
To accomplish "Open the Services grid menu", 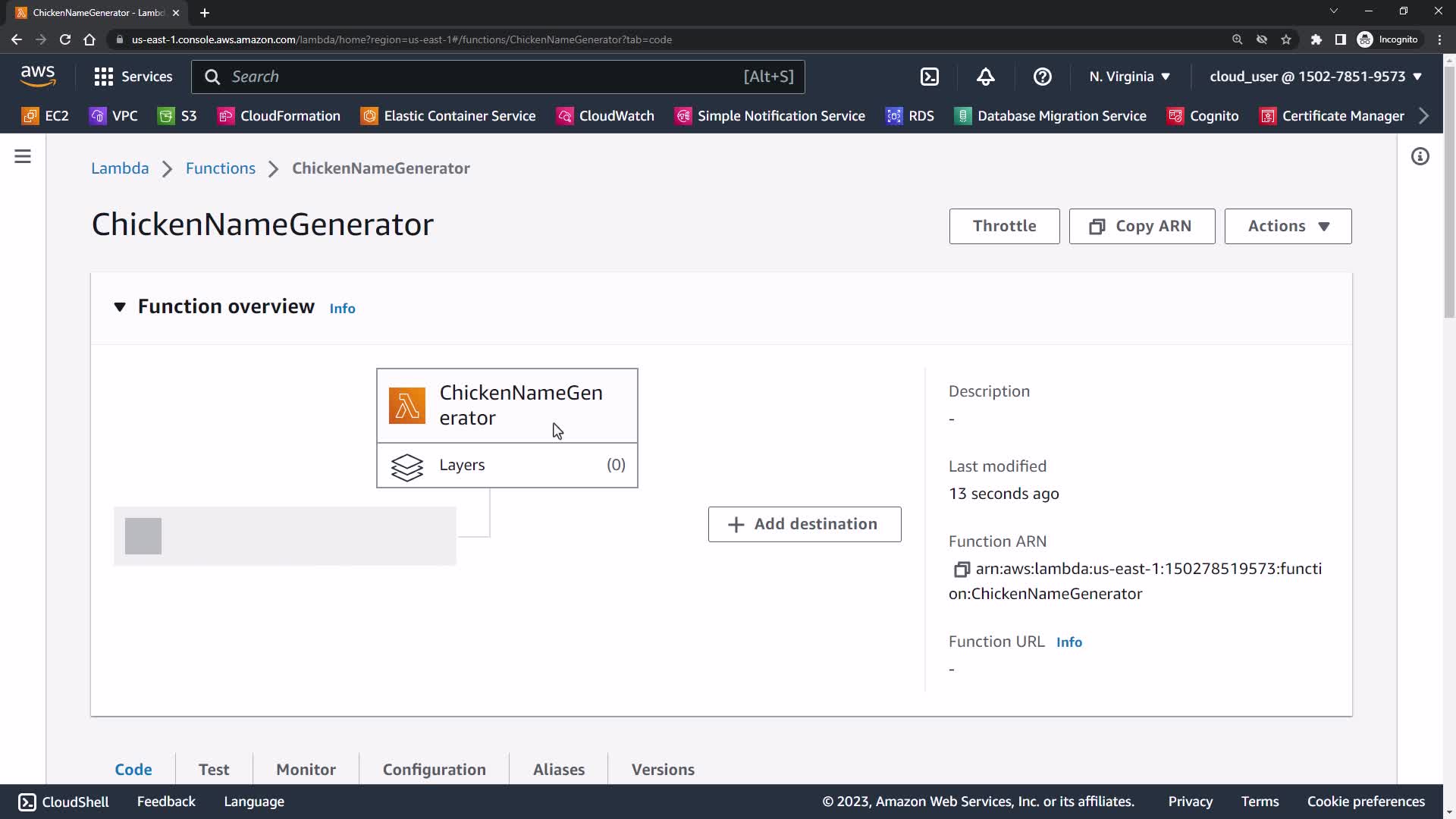I will tap(133, 77).
